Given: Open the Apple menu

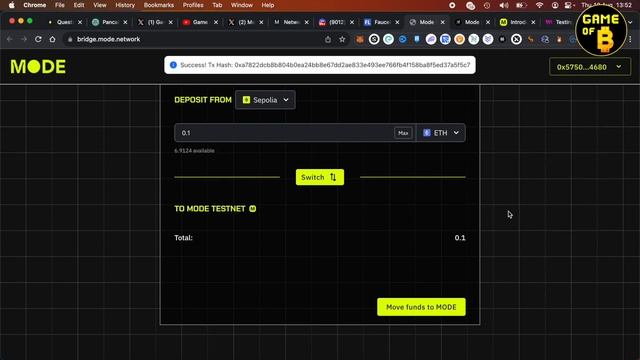Looking at the screenshot, I should point(11,5).
